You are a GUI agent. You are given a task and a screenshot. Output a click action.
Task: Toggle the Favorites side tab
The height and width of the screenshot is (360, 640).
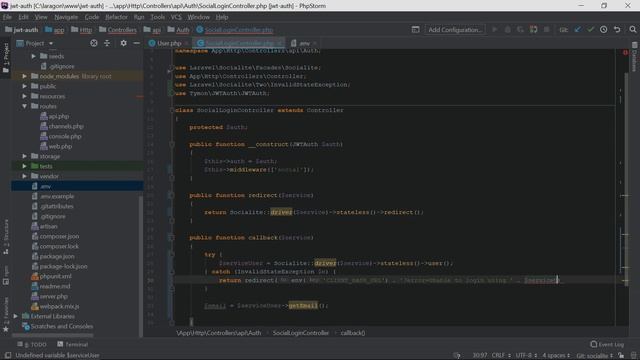point(6,314)
